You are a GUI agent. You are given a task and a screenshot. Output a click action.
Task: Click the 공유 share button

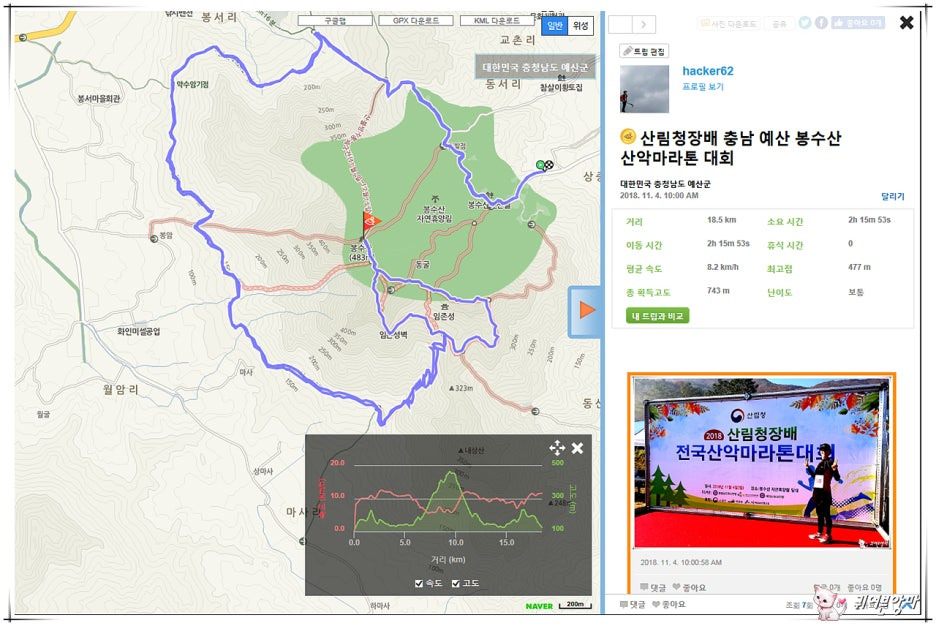(779, 23)
